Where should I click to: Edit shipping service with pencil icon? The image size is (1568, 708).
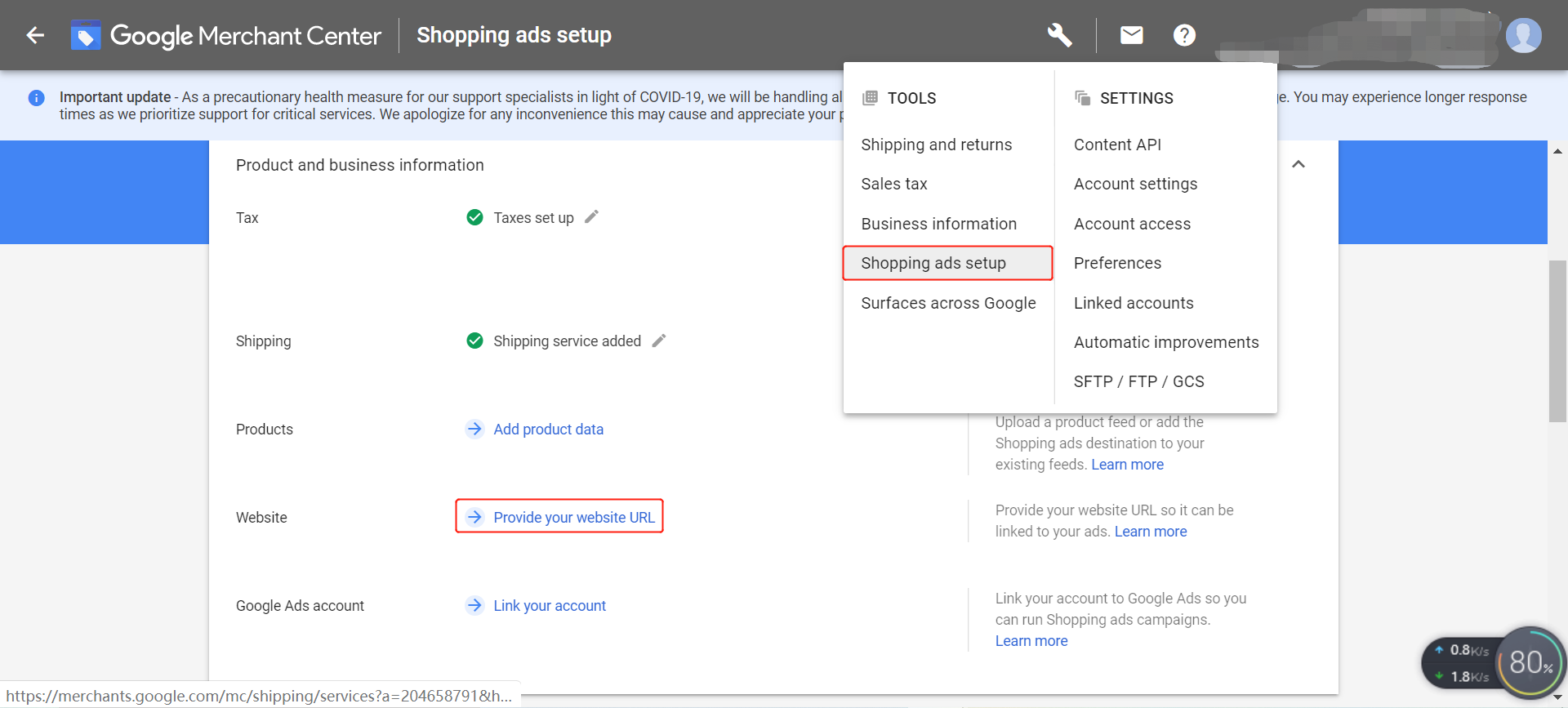coord(659,341)
